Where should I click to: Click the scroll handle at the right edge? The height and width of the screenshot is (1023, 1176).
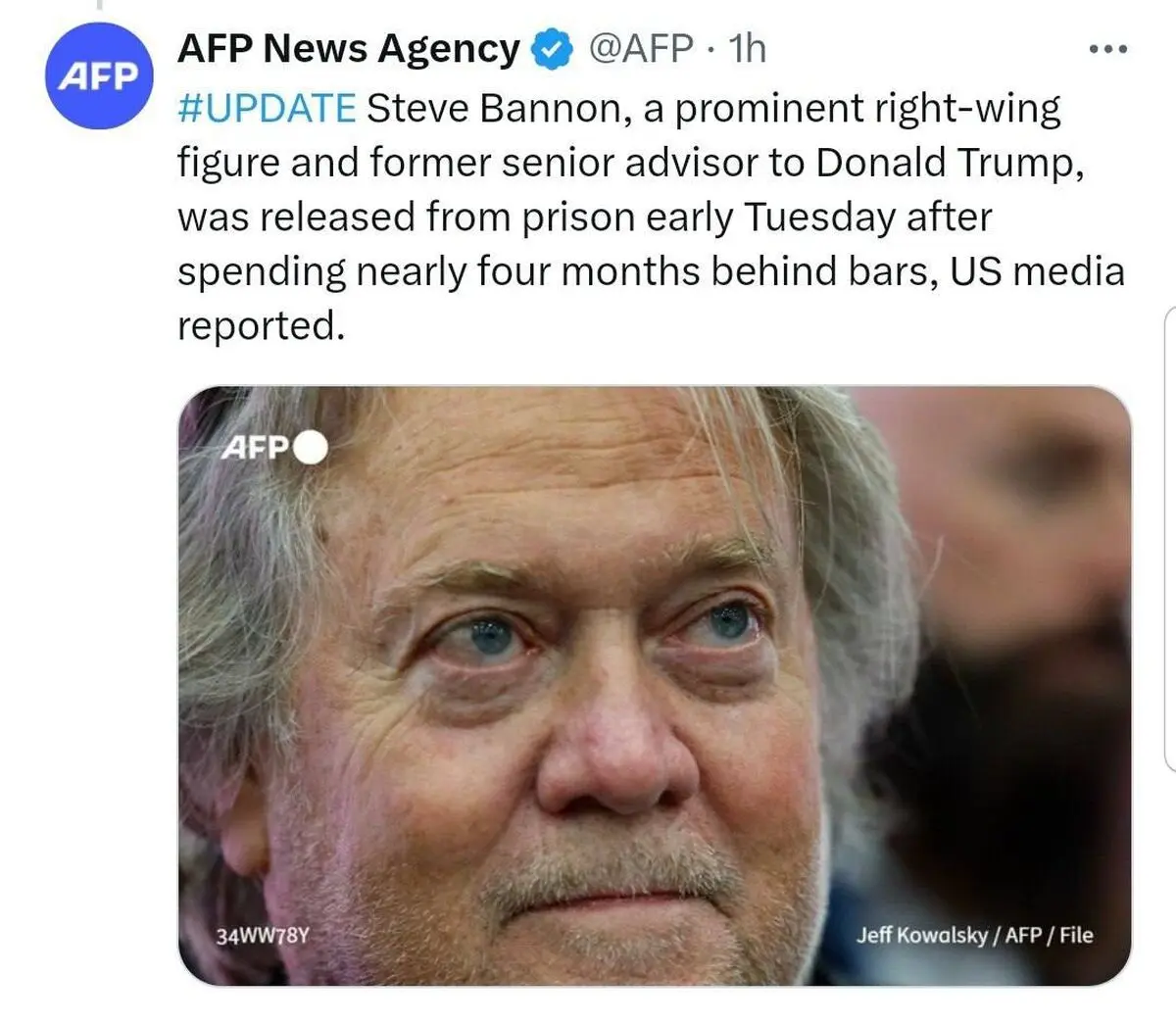coord(1170,539)
